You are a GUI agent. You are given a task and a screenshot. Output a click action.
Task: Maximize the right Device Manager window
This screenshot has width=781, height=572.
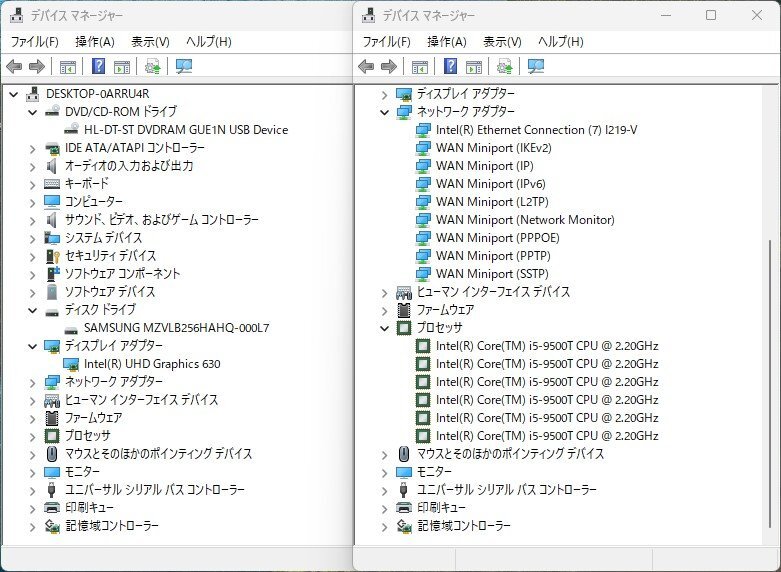711,15
